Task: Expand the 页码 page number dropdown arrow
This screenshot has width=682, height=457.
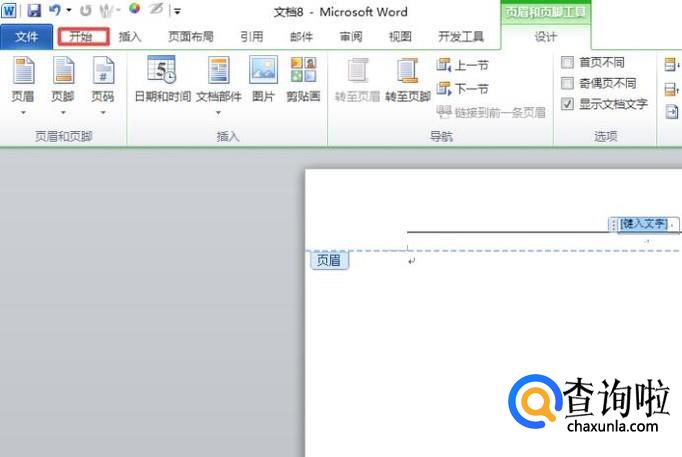Action: (103, 113)
